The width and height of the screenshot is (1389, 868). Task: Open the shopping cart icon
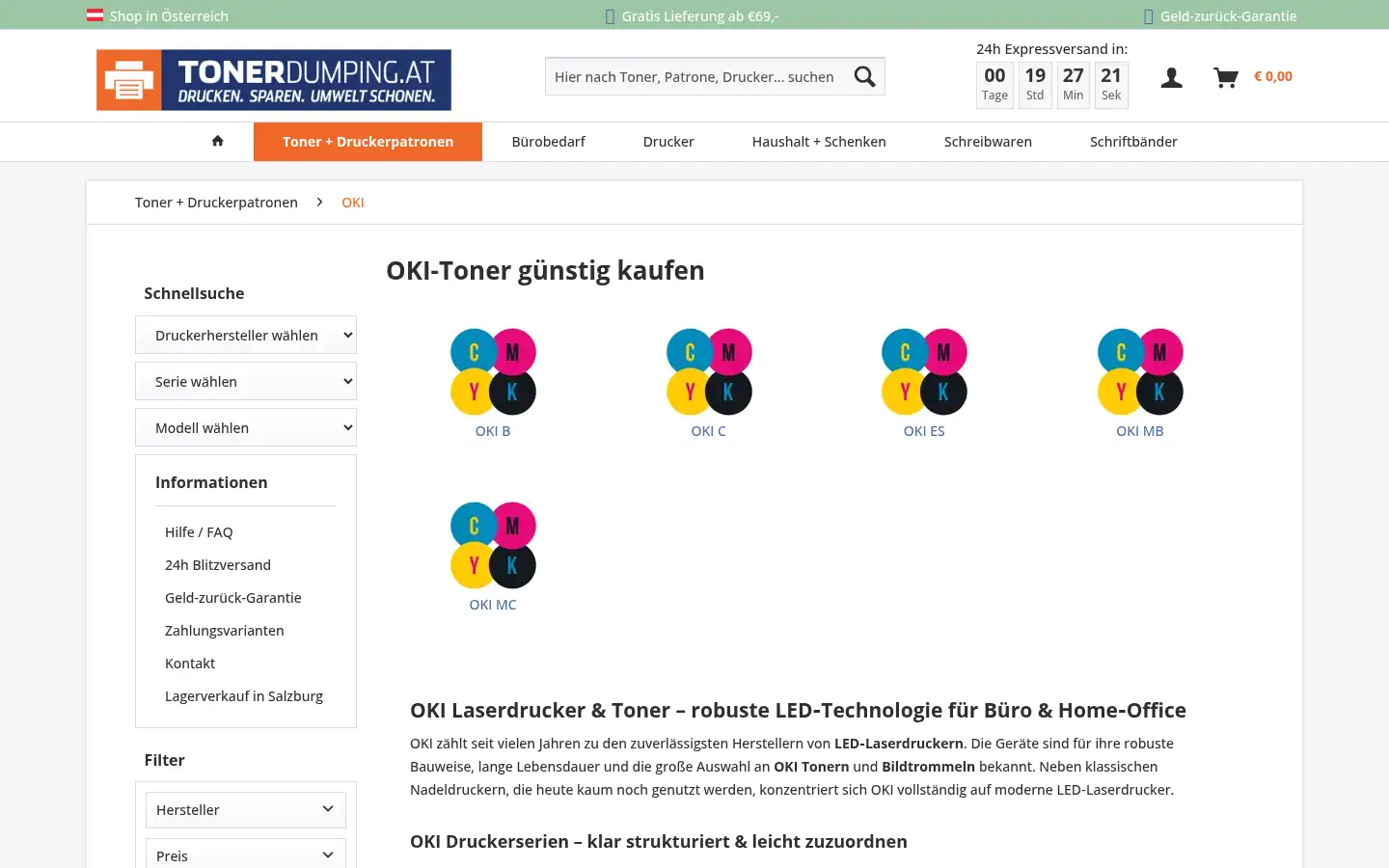pos(1225,78)
